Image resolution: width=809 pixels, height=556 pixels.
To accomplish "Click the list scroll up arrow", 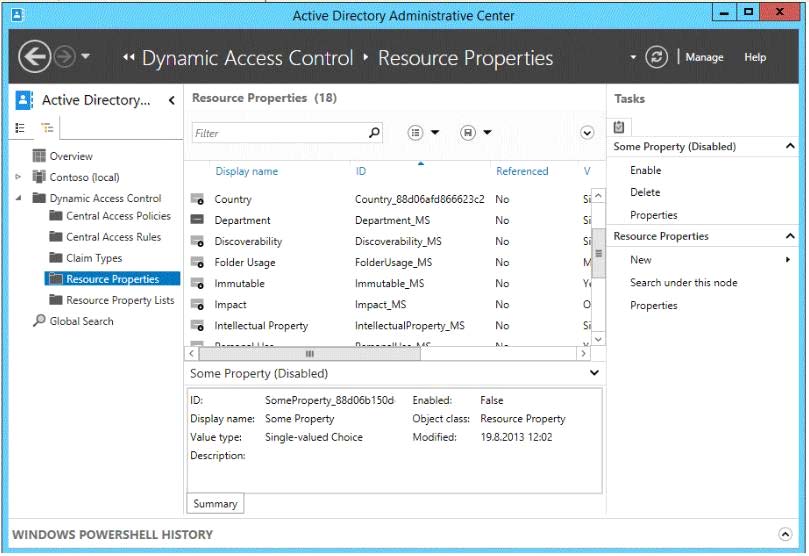I will 598,196.
